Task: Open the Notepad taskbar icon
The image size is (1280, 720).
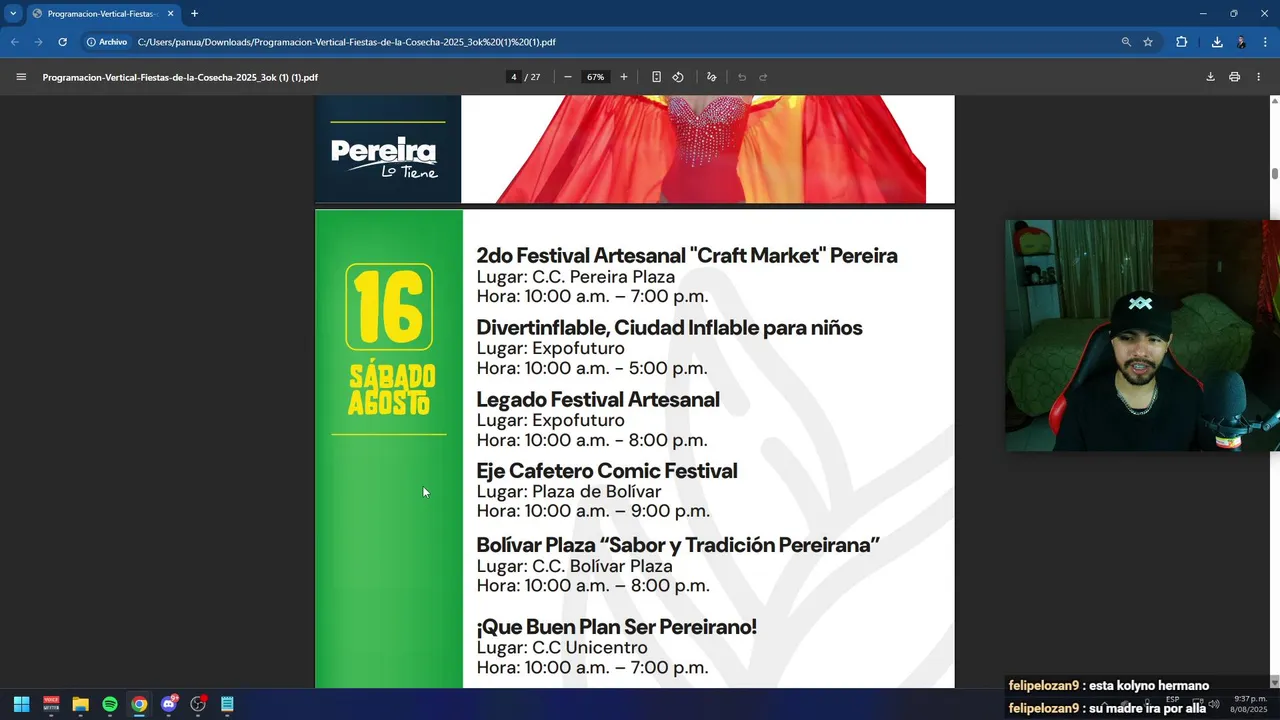Action: click(227, 704)
